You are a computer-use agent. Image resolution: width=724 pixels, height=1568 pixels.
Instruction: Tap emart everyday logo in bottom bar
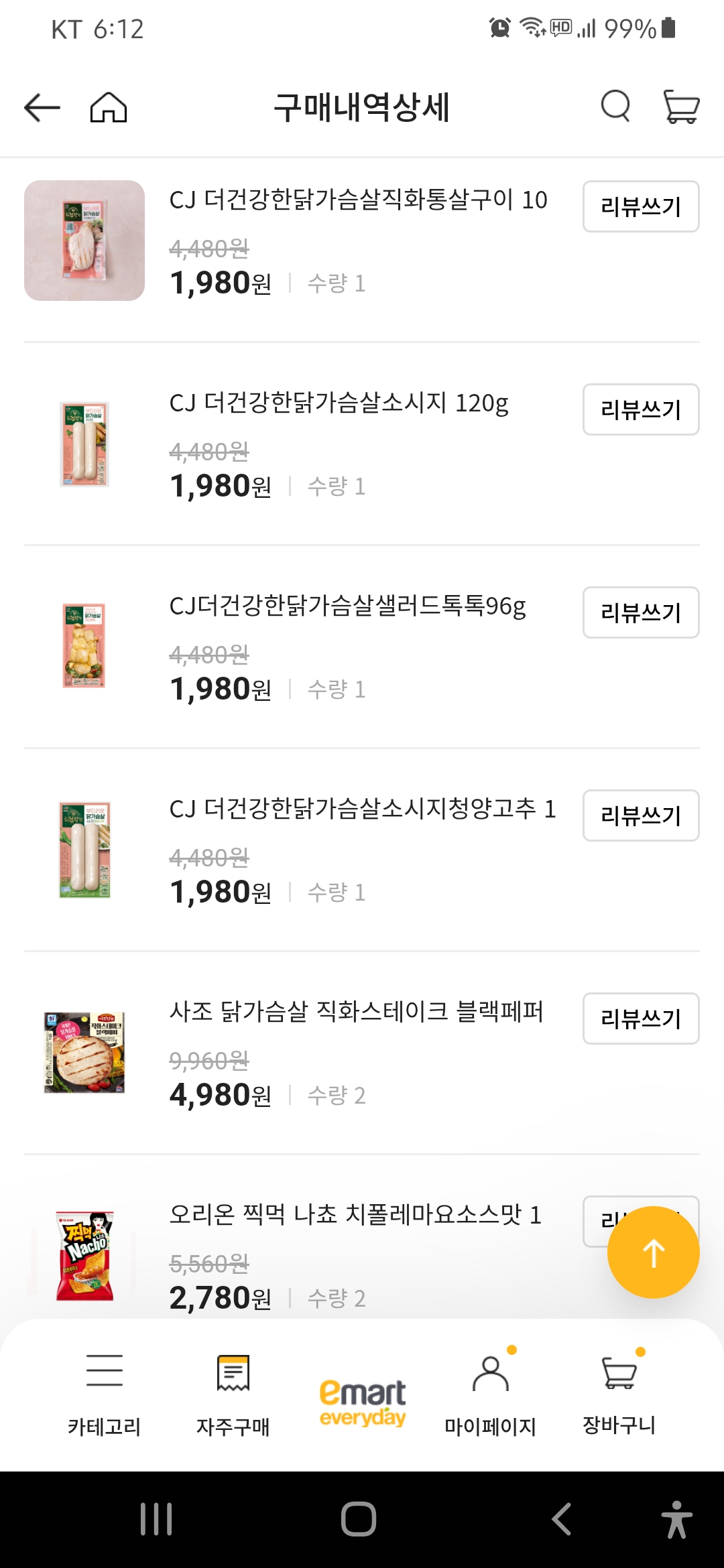(x=362, y=1402)
